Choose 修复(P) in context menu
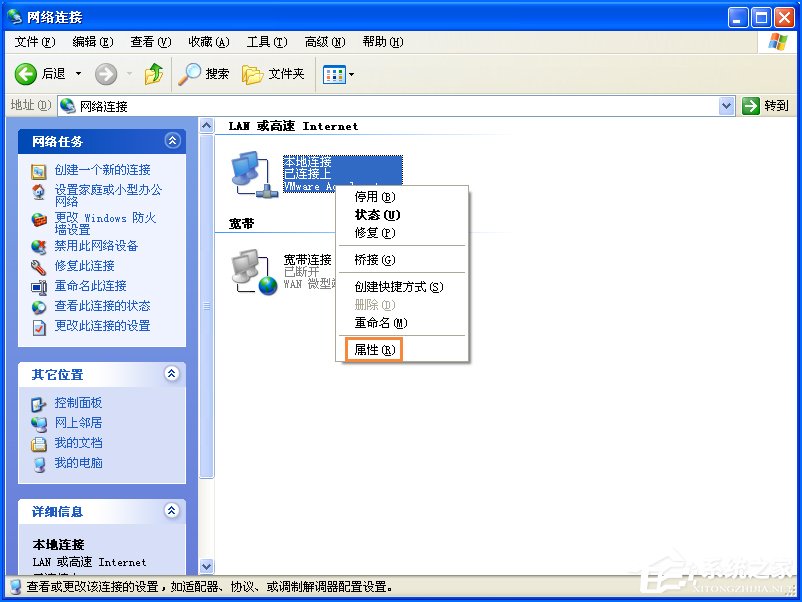This screenshot has width=802, height=602. click(402, 233)
